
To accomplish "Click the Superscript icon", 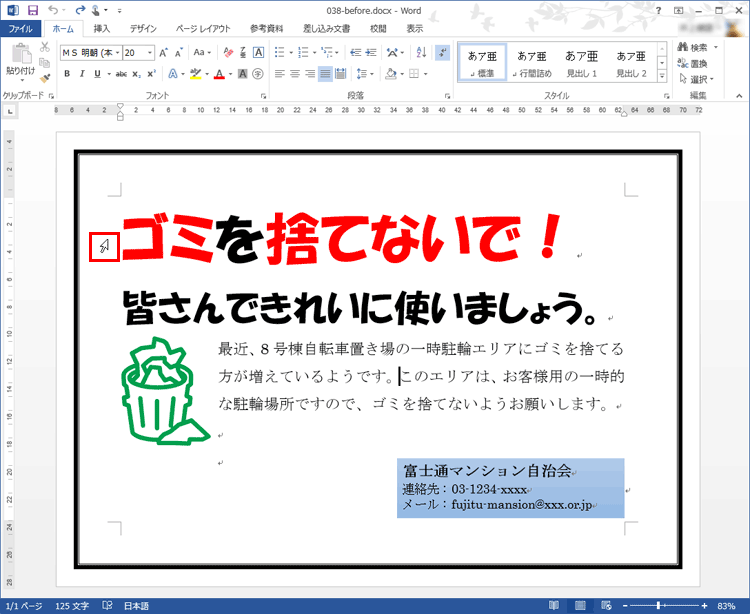I will coord(152,74).
